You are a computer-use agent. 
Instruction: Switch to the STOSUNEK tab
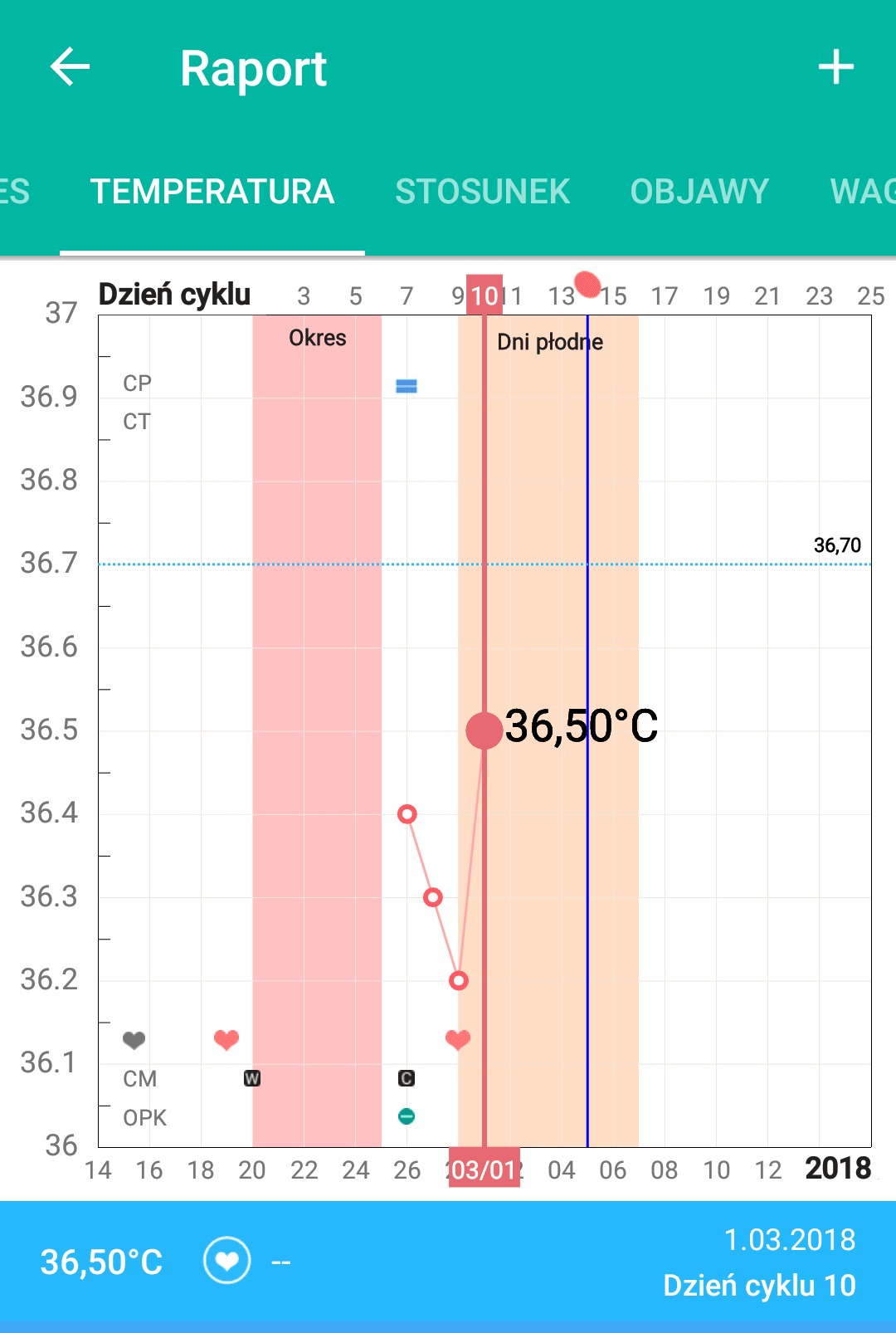tap(482, 192)
